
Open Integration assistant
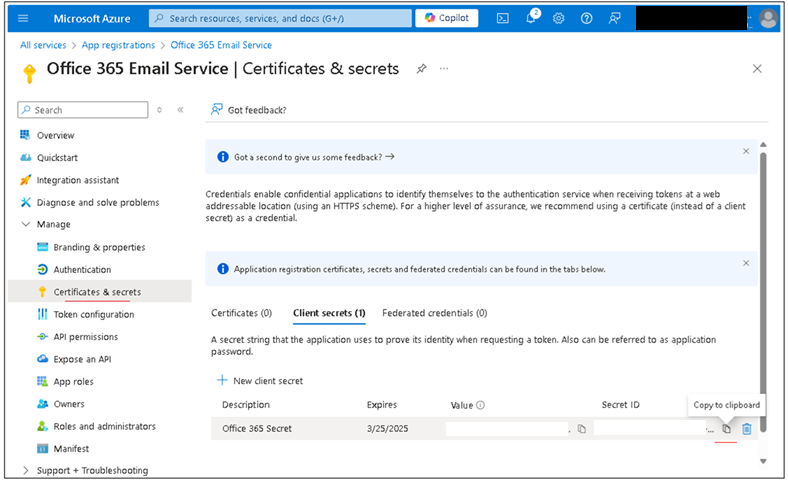point(77,180)
